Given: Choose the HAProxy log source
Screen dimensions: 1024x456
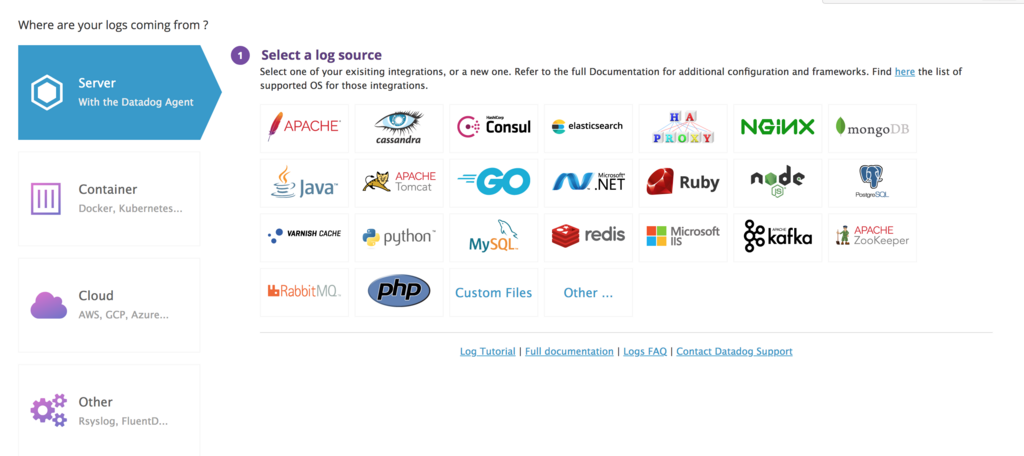Looking at the screenshot, I should click(x=683, y=128).
